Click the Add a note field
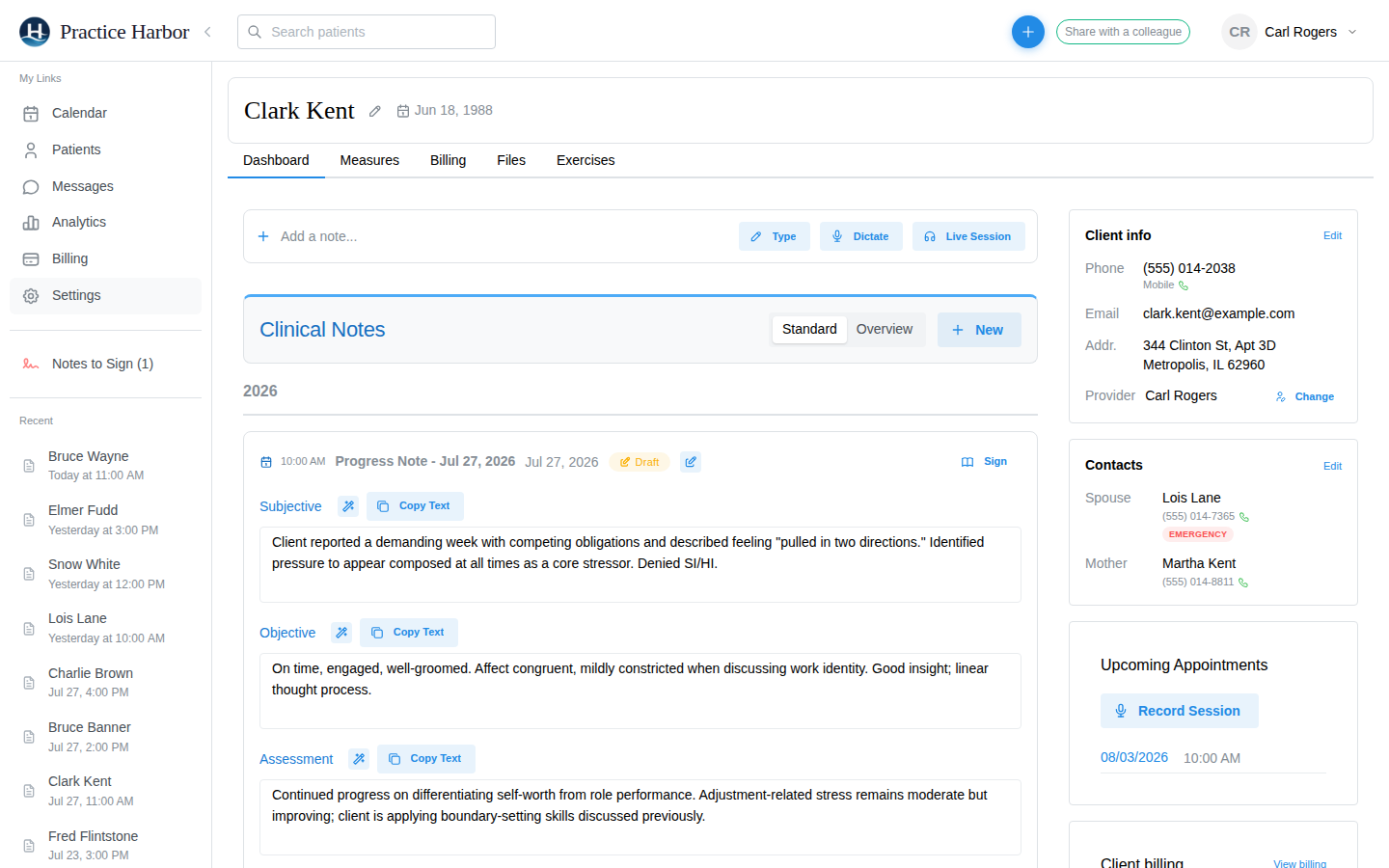 pyautogui.click(x=490, y=236)
